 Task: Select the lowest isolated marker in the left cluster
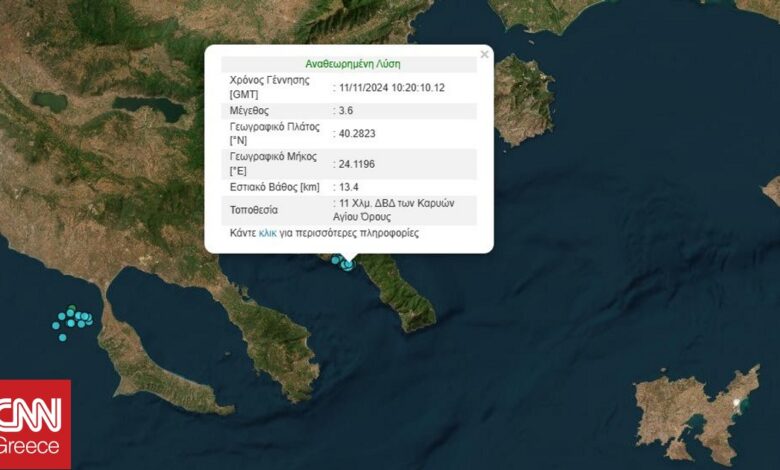[x=63, y=337]
